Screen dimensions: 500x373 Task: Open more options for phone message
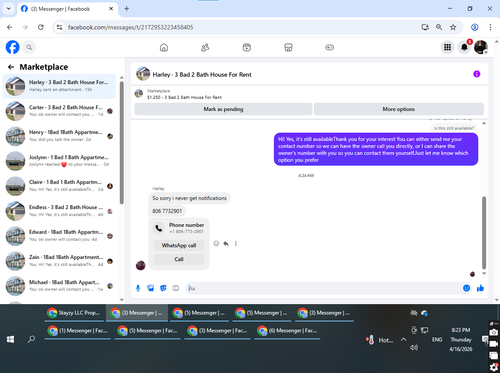tap(236, 244)
